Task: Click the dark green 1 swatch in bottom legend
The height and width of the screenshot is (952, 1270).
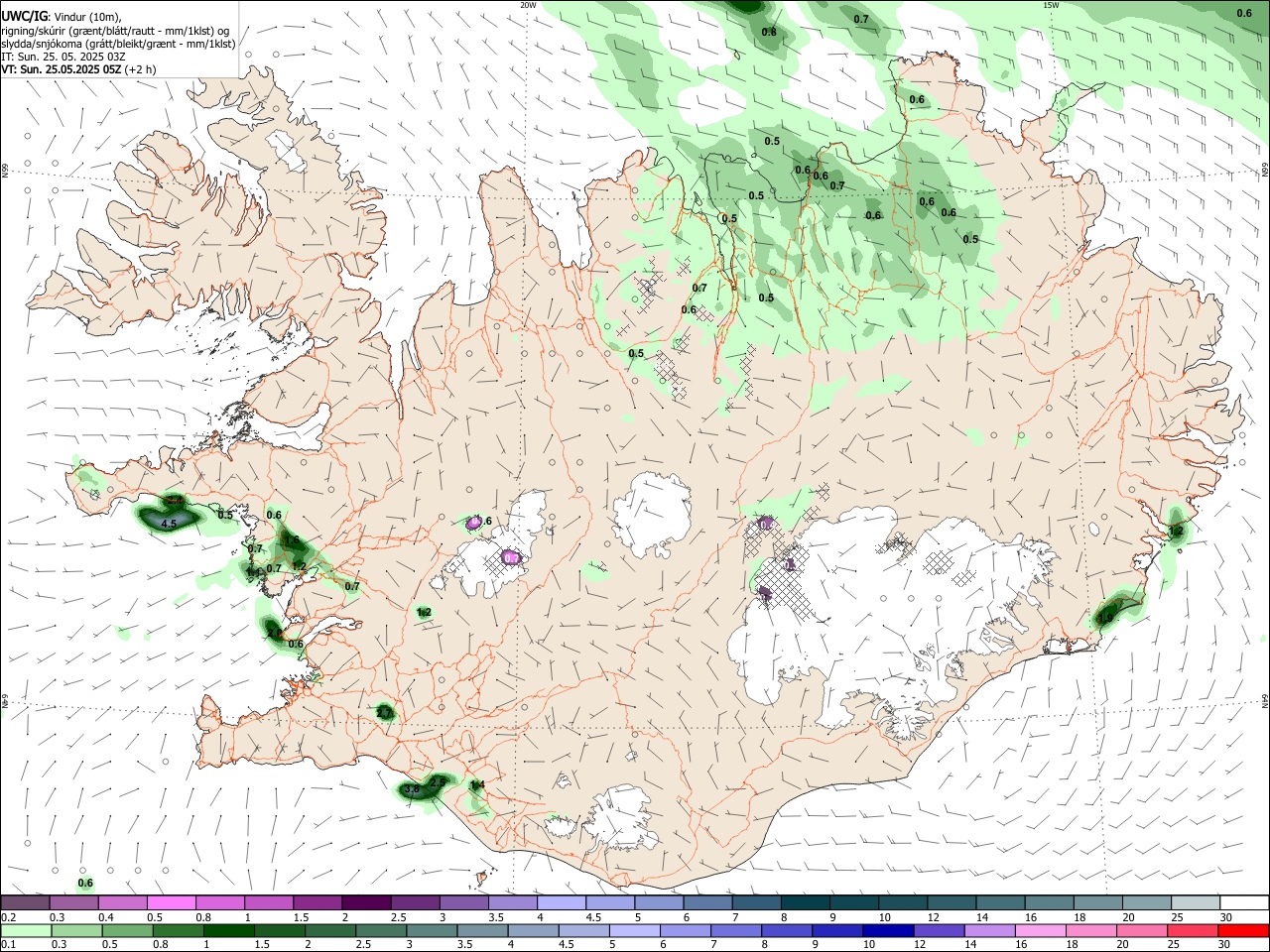Action: pyautogui.click(x=229, y=930)
